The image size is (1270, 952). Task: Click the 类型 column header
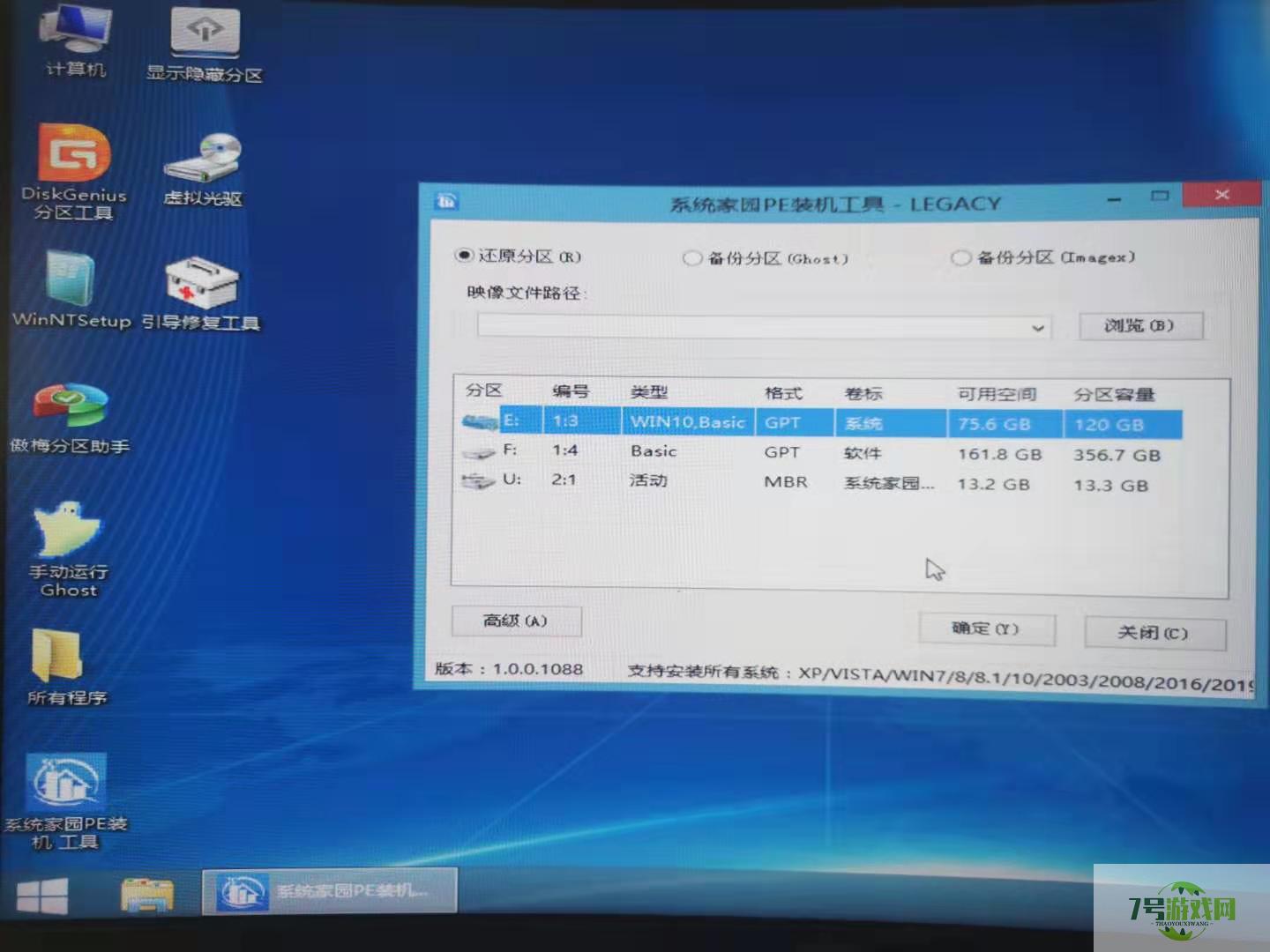(x=649, y=392)
